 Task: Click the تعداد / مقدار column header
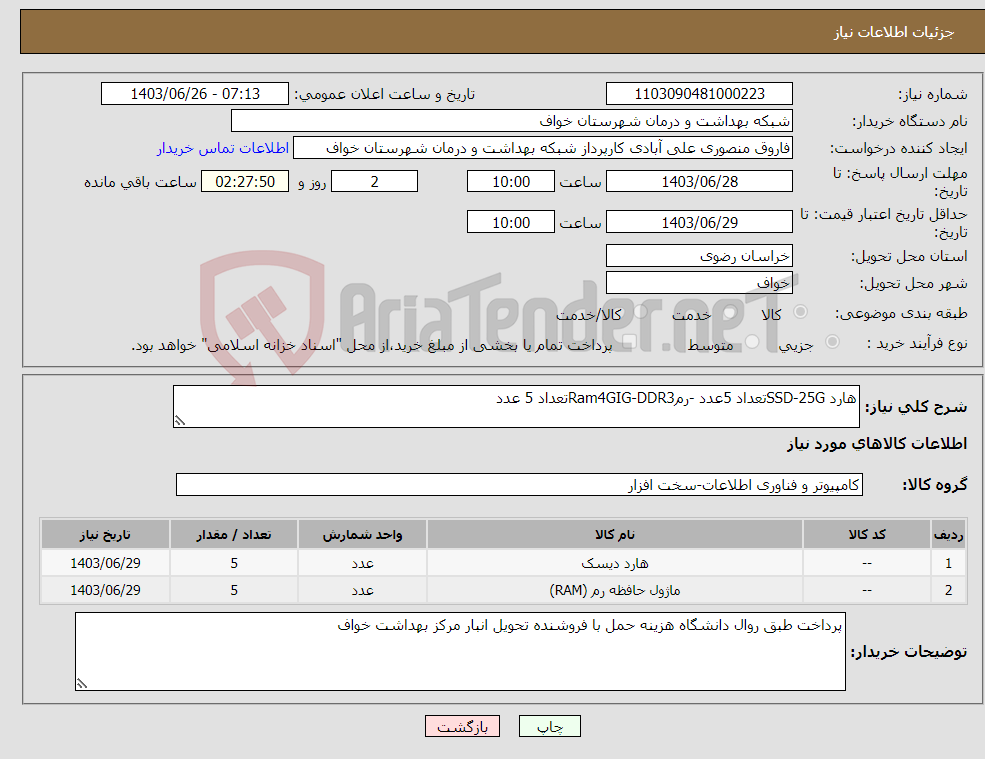click(x=234, y=535)
